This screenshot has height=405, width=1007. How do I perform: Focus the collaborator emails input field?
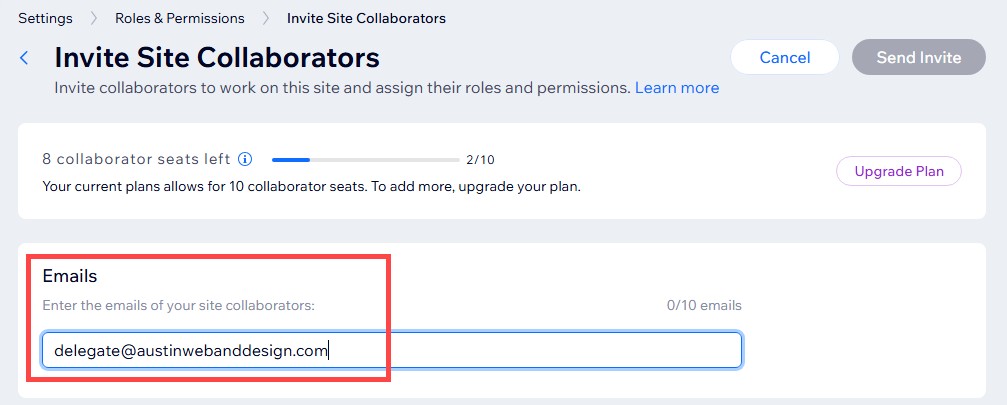click(392, 350)
